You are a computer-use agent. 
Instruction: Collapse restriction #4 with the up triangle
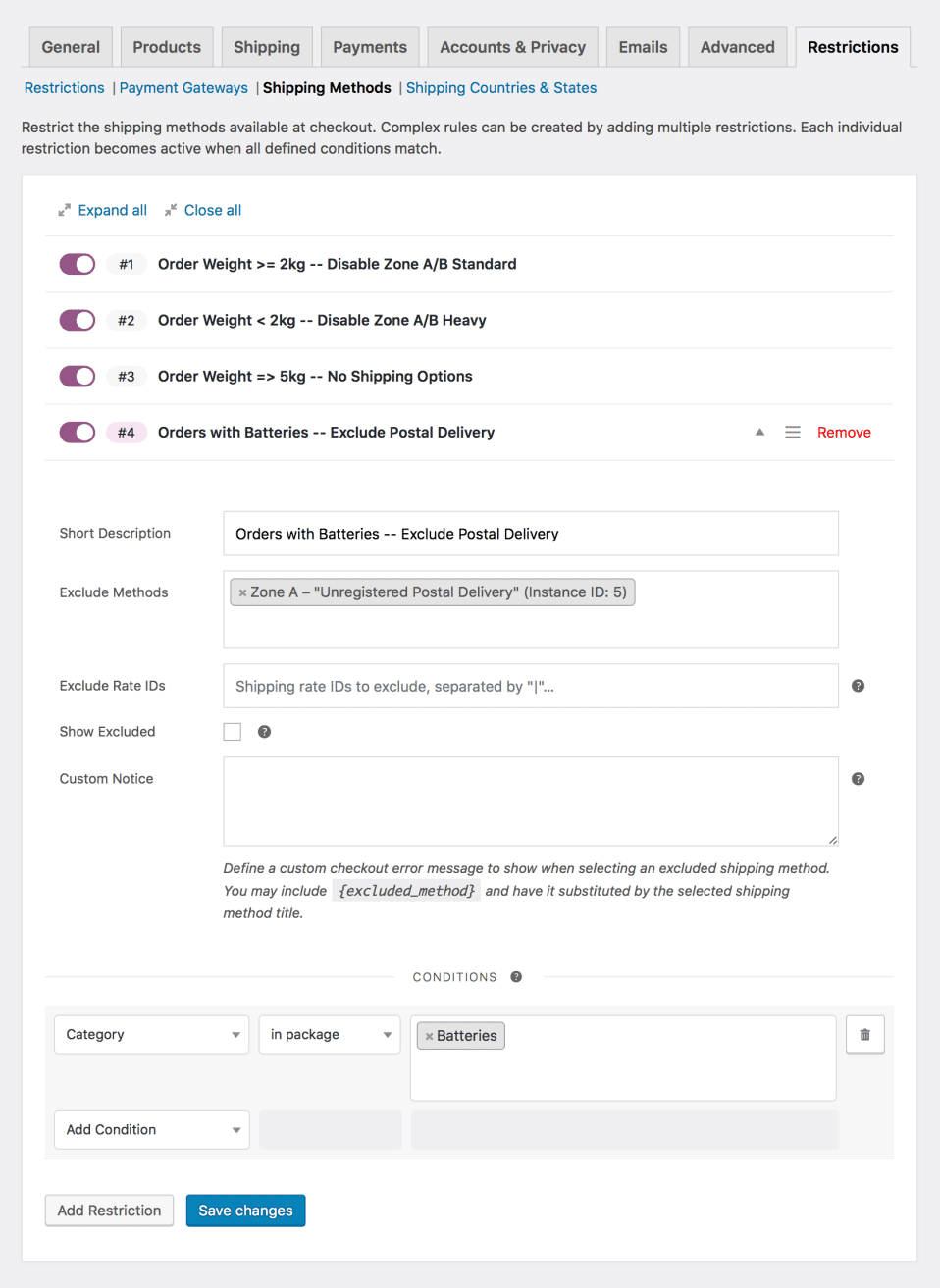(x=759, y=432)
